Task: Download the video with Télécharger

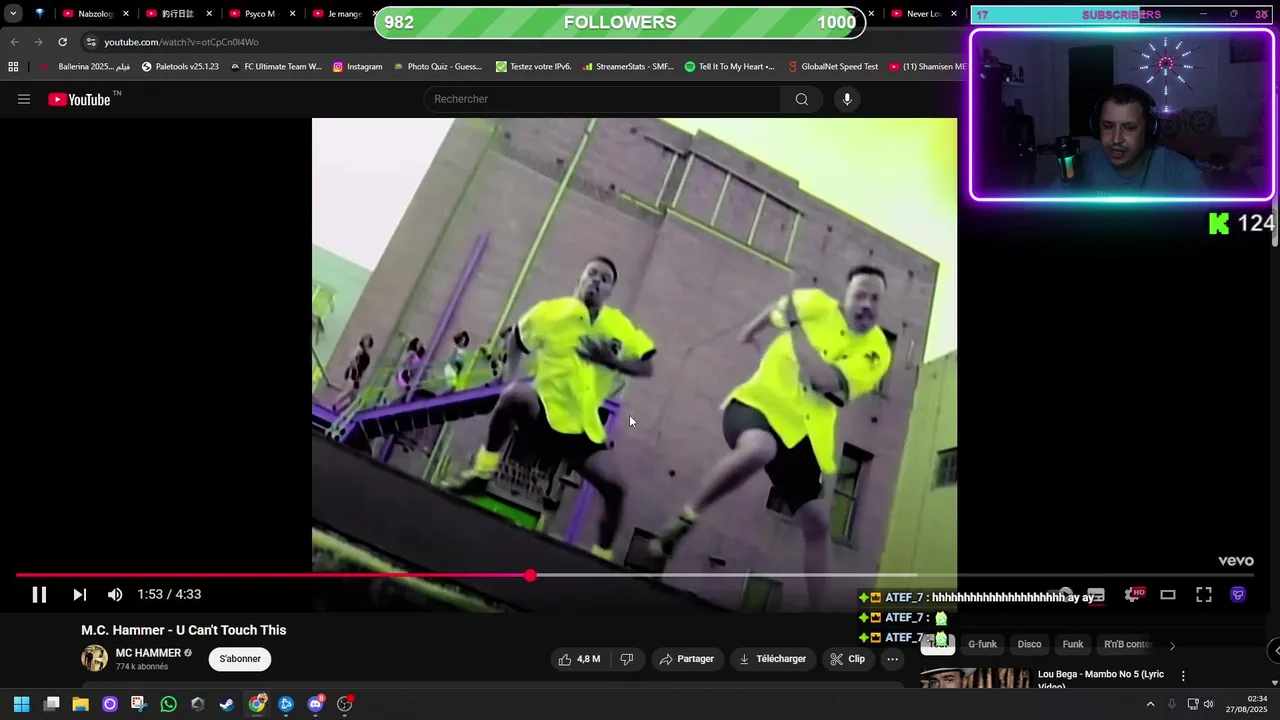Action: (772, 659)
